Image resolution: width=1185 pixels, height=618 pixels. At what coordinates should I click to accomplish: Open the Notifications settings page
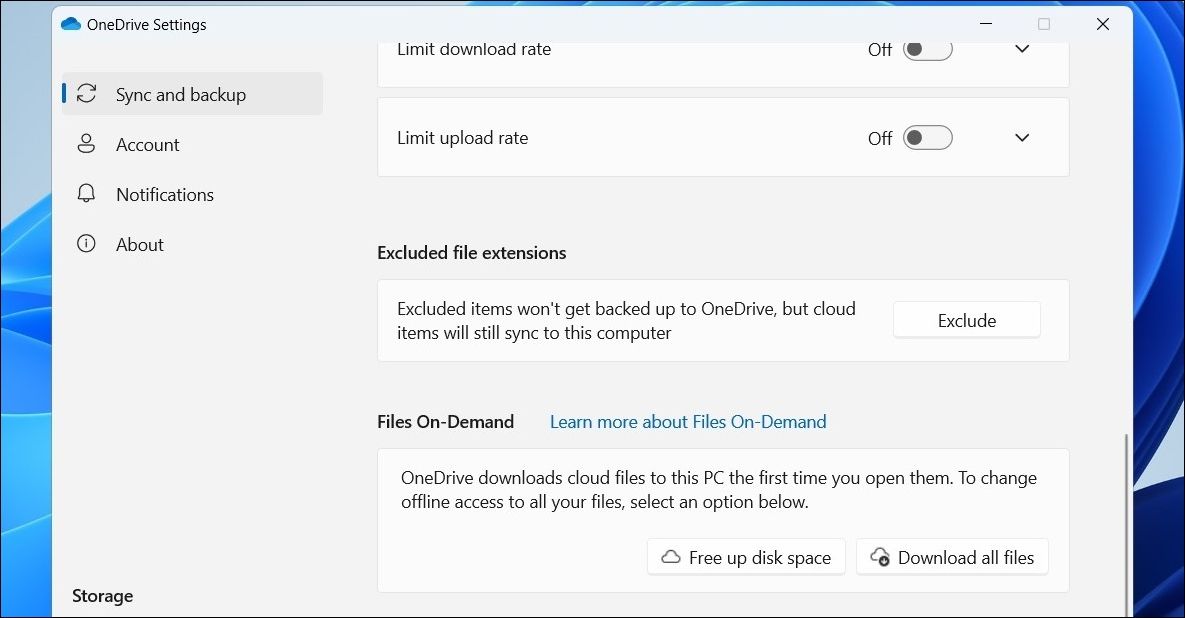click(164, 194)
